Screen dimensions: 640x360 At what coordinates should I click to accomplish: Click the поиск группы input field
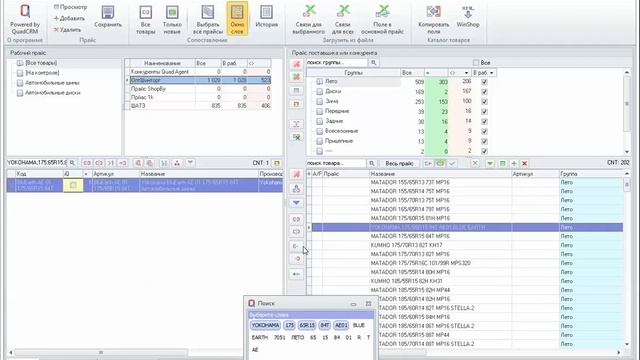pyautogui.click(x=337, y=62)
